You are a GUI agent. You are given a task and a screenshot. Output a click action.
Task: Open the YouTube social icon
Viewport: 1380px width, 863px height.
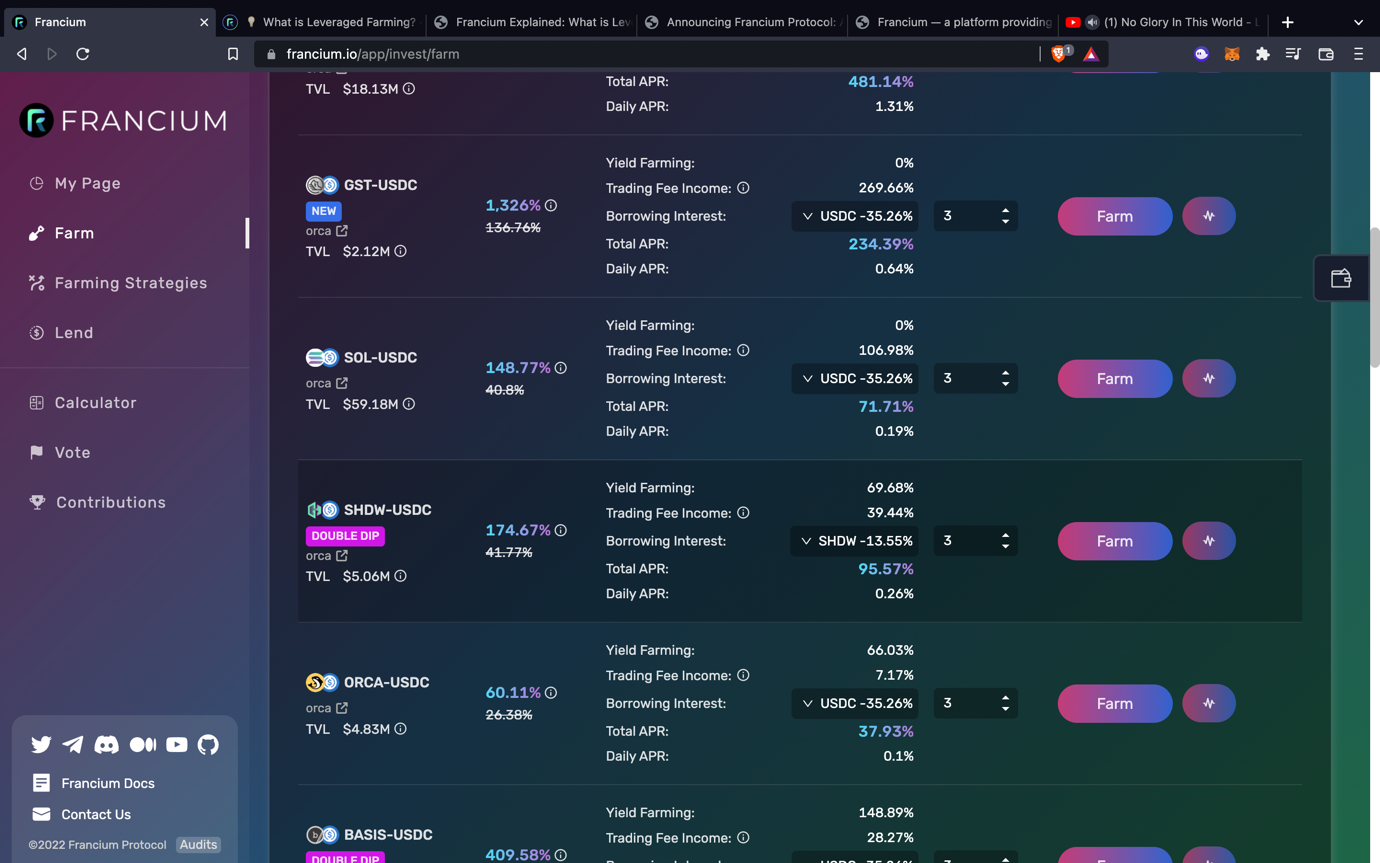[x=177, y=744]
